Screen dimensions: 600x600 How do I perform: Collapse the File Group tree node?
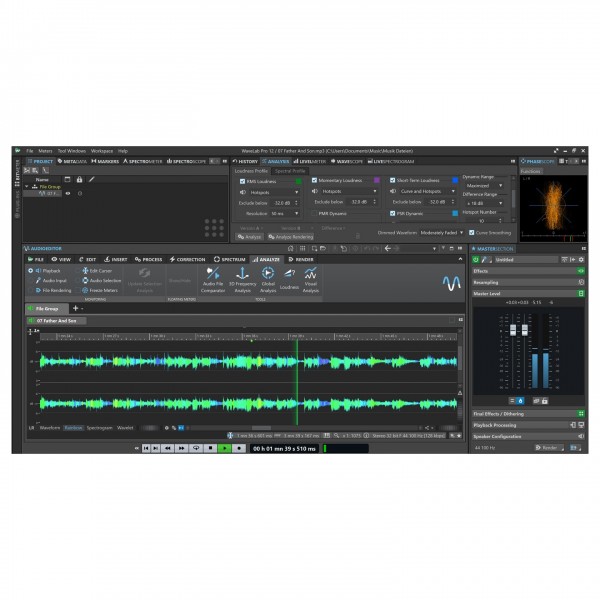tap(26, 187)
